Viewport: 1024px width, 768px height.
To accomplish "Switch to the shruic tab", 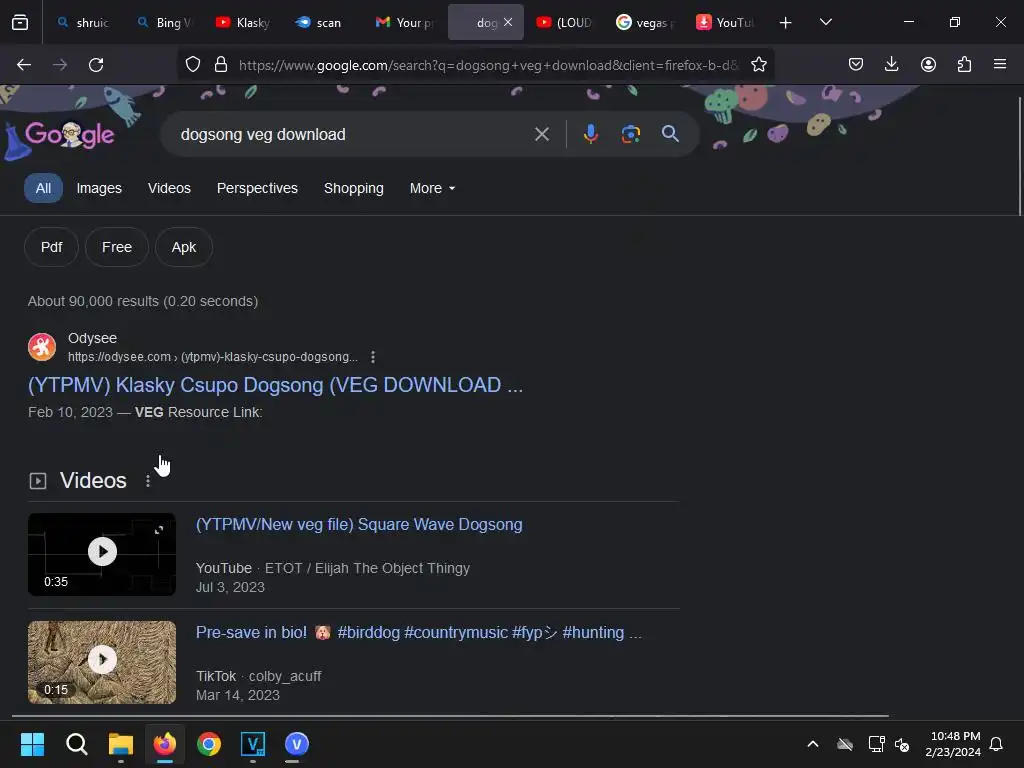I will [x=82, y=23].
